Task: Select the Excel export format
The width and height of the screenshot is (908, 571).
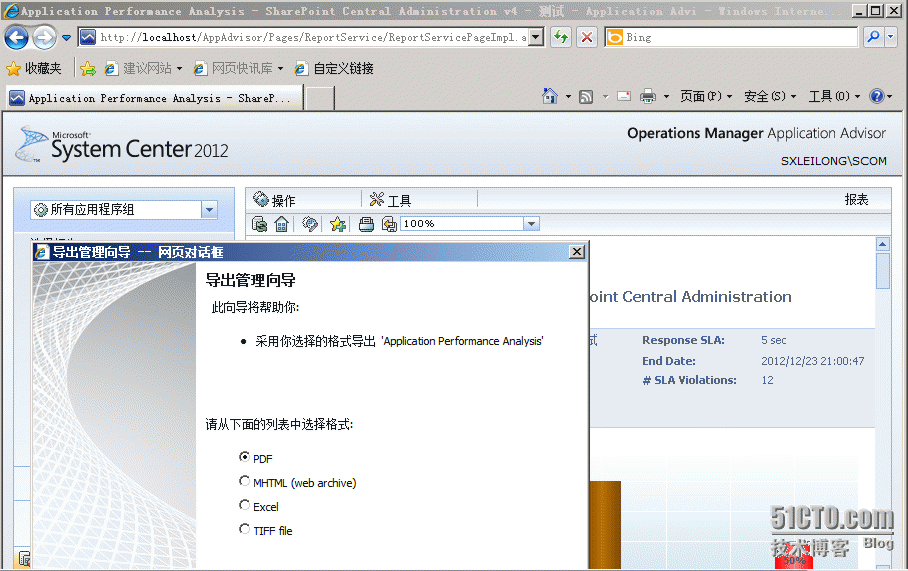Action: click(244, 505)
